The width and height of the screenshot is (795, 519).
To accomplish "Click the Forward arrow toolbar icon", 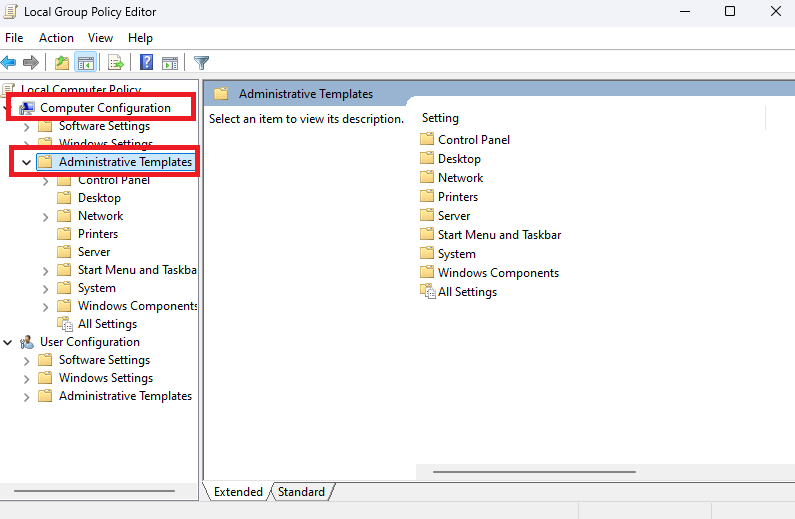I will click(31, 63).
